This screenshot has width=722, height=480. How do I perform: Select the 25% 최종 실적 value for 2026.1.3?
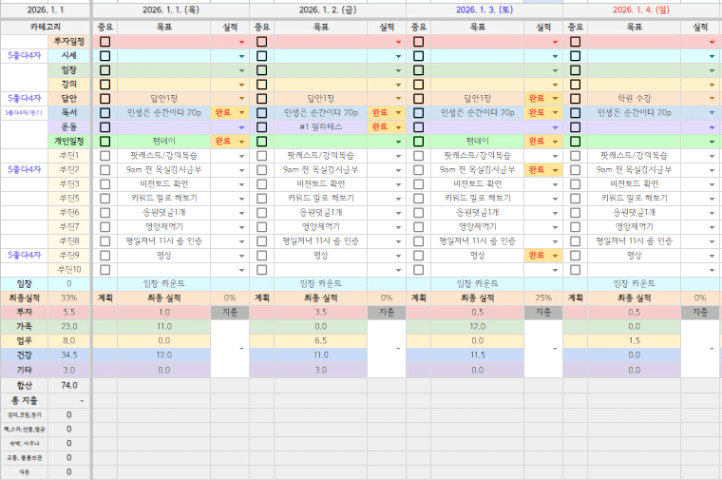(x=543, y=298)
